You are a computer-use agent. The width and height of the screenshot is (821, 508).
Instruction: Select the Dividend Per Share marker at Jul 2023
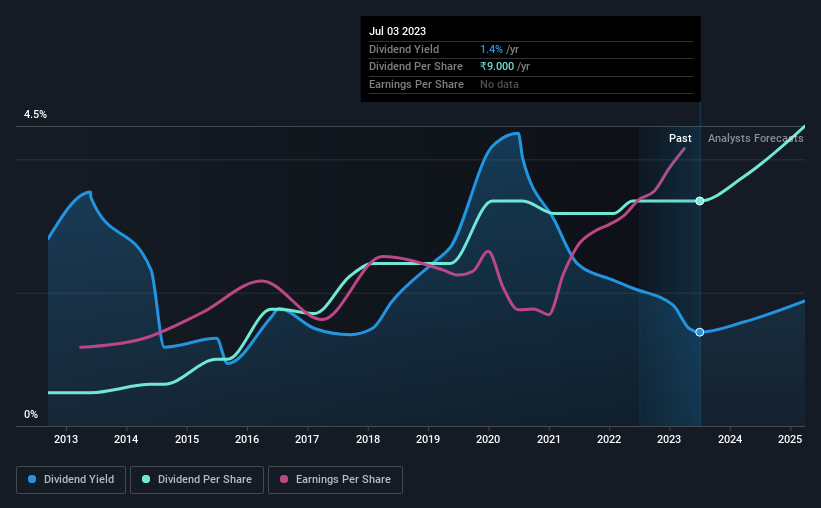click(x=700, y=201)
